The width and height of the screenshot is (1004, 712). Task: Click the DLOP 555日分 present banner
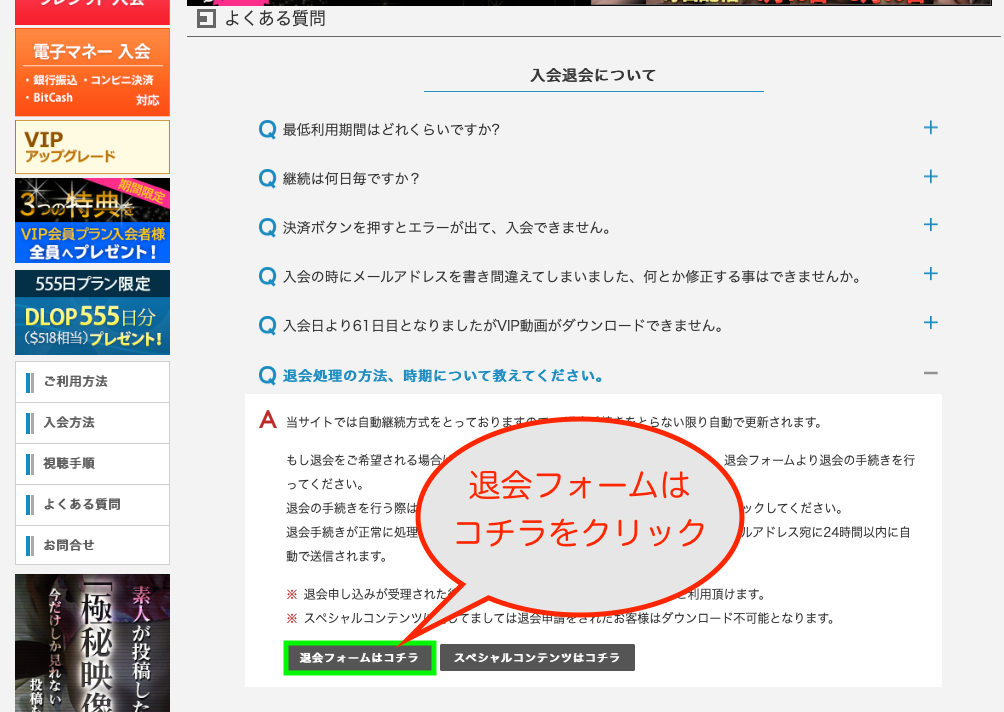(92, 313)
